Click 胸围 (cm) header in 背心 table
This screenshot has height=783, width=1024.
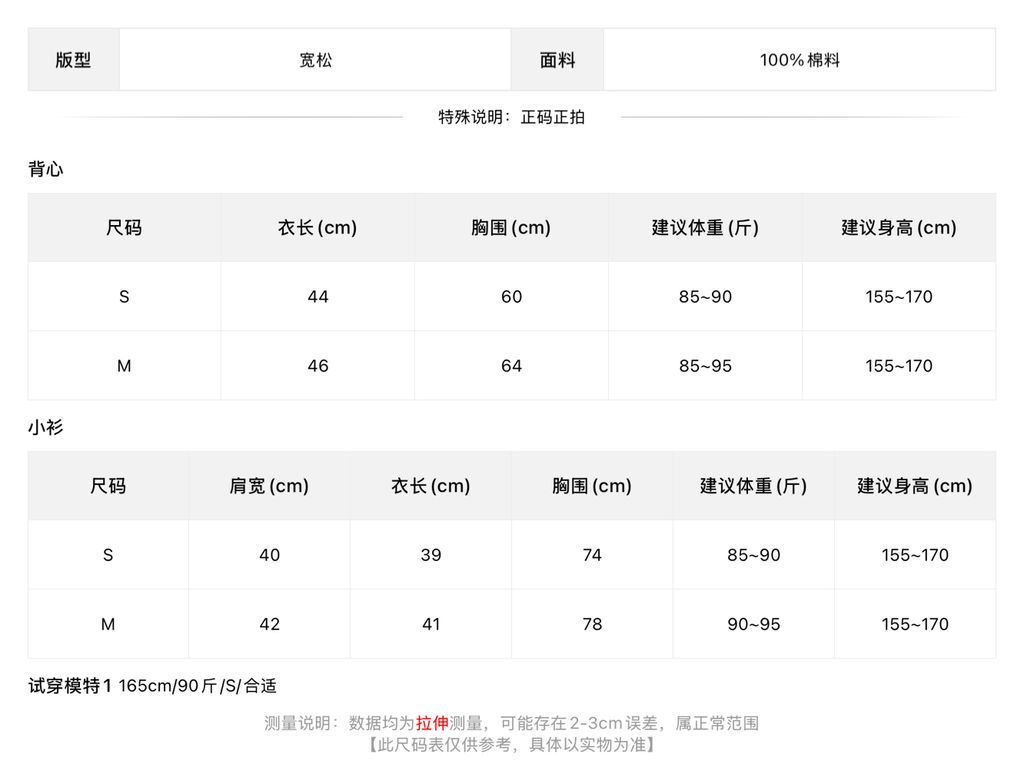point(511,227)
